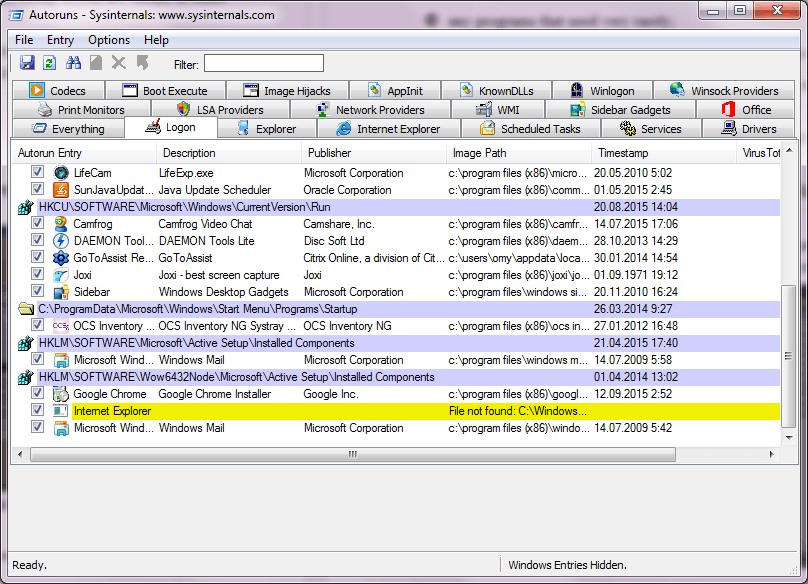Click the HKCU Run registry key icon
This screenshot has width=808, height=584.
(26, 207)
